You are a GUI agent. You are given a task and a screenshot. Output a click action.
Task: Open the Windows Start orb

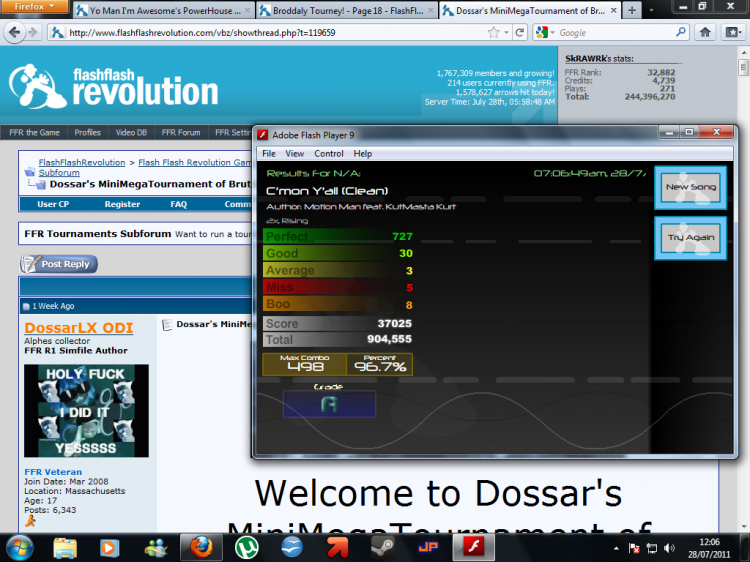19,548
